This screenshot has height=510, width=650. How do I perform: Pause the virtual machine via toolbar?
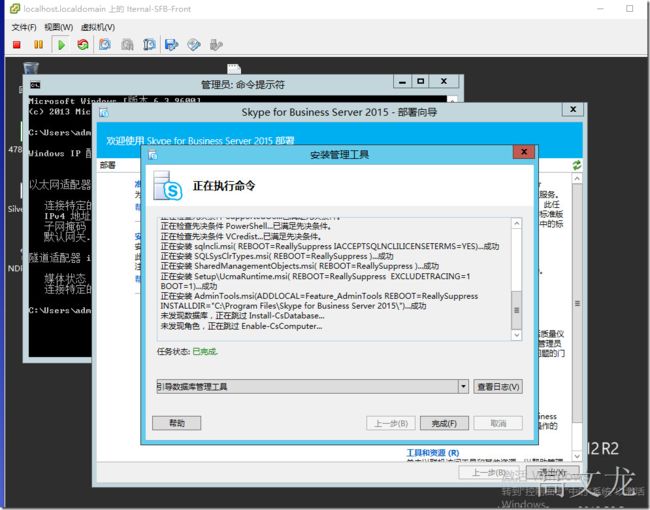click(39, 44)
